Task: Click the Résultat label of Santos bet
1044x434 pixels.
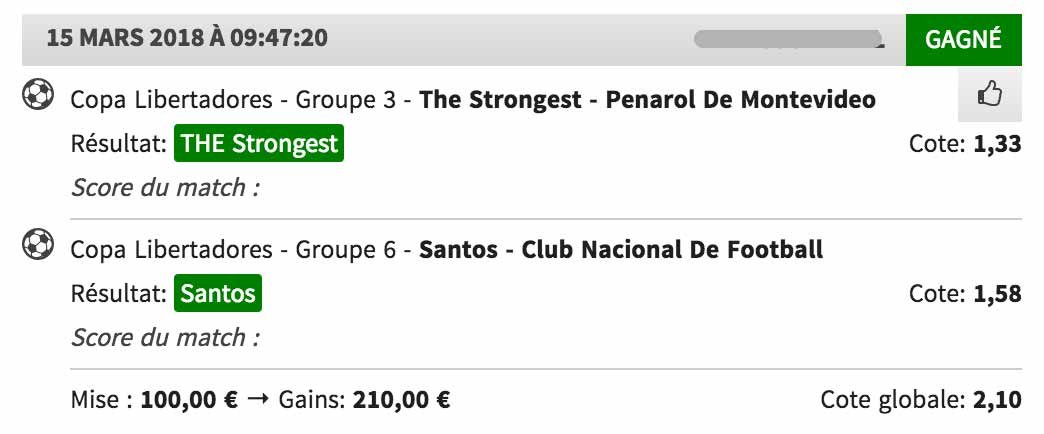Action: [119, 294]
